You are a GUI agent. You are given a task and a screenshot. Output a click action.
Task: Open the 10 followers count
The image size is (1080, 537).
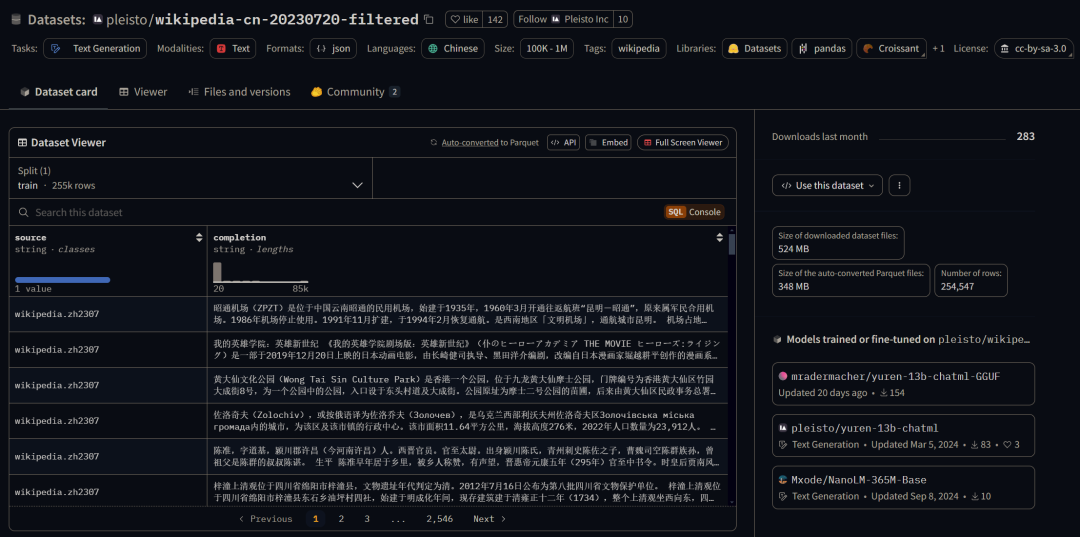[x=623, y=19]
